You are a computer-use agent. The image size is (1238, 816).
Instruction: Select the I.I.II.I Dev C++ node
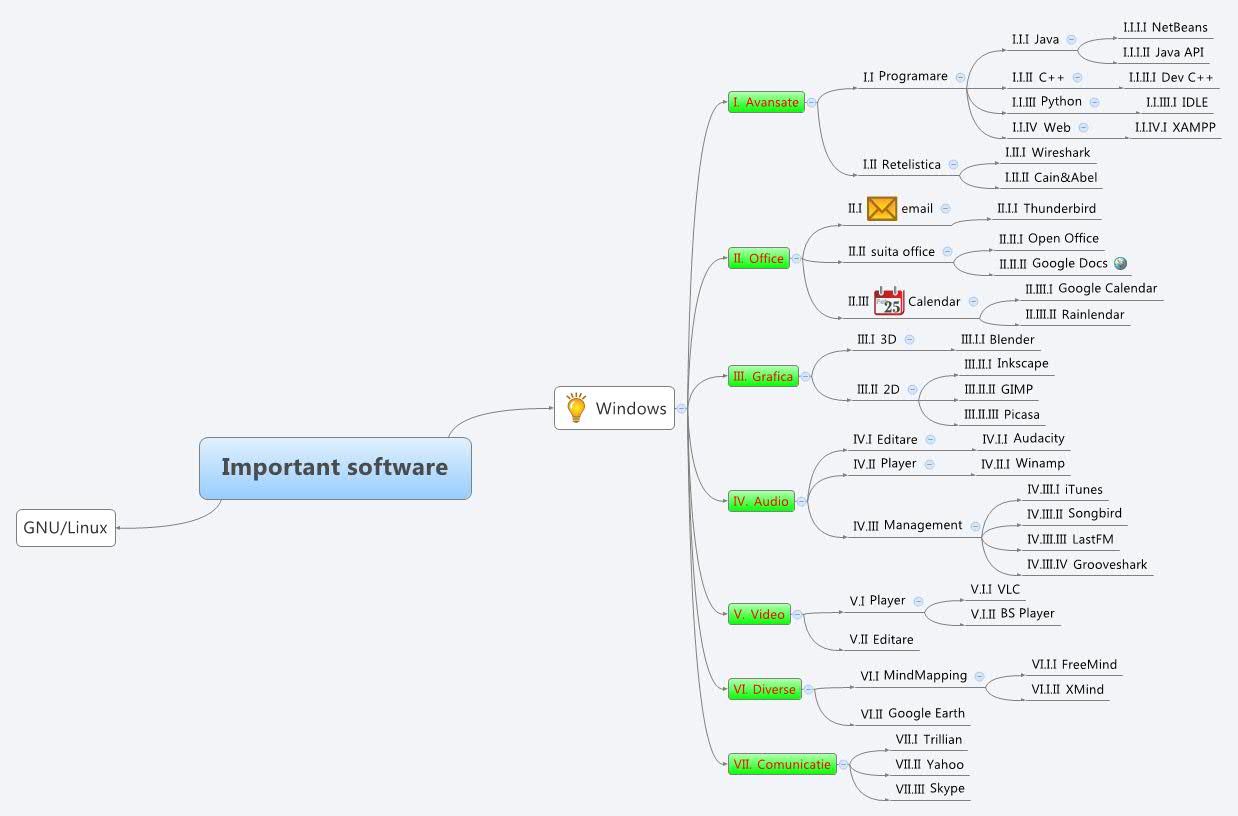[1171, 77]
